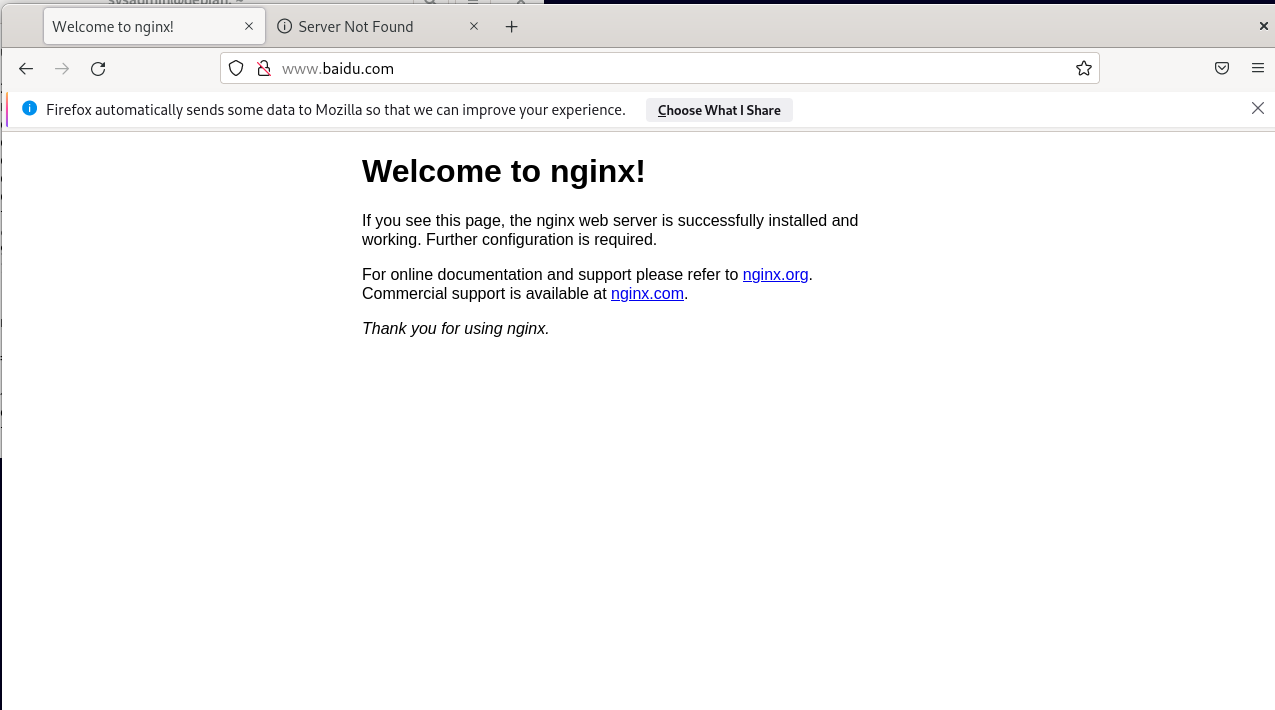Open the nginx.org link
Image resolution: width=1275 pixels, height=710 pixels.
775,274
